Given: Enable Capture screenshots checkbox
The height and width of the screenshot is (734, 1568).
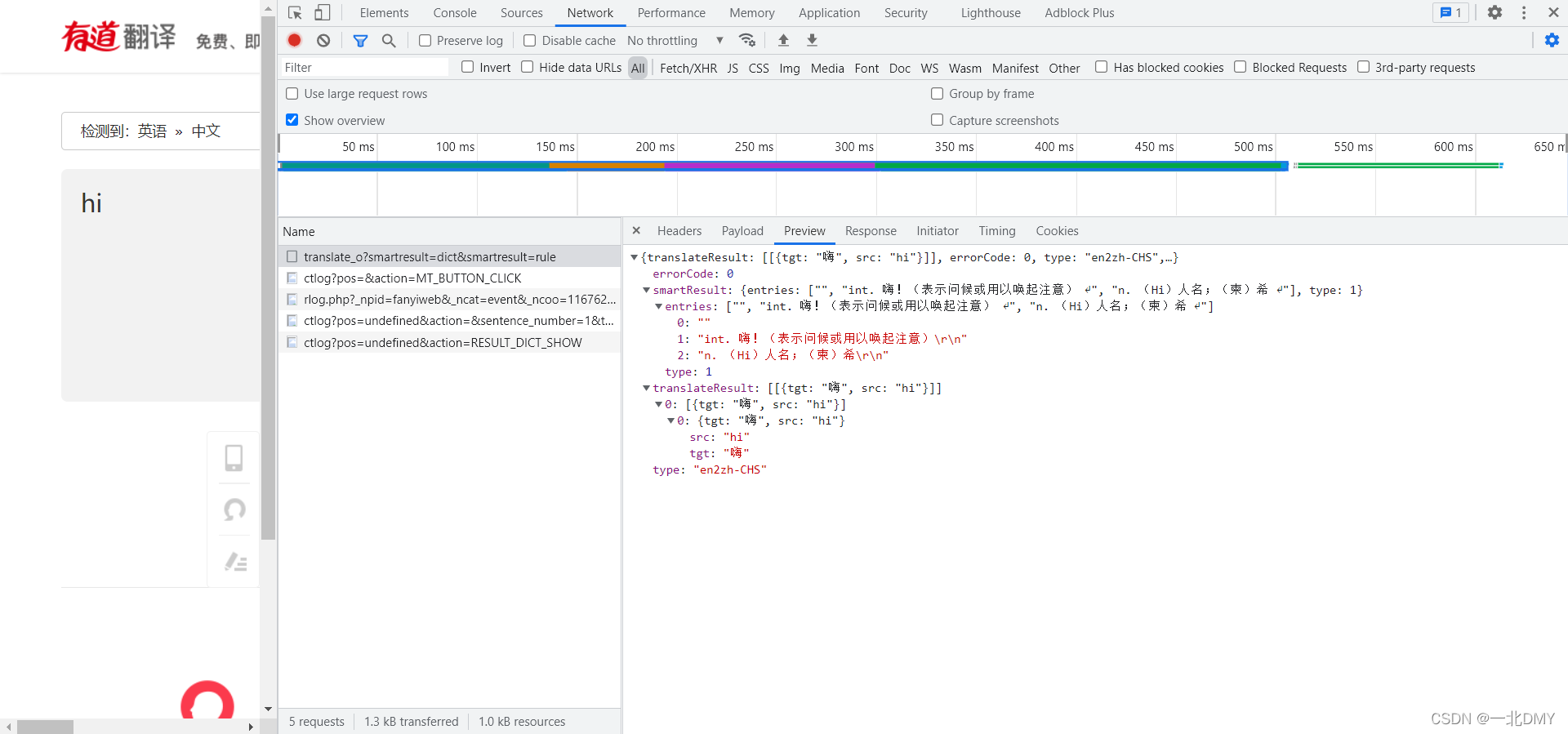Looking at the screenshot, I should [x=937, y=120].
